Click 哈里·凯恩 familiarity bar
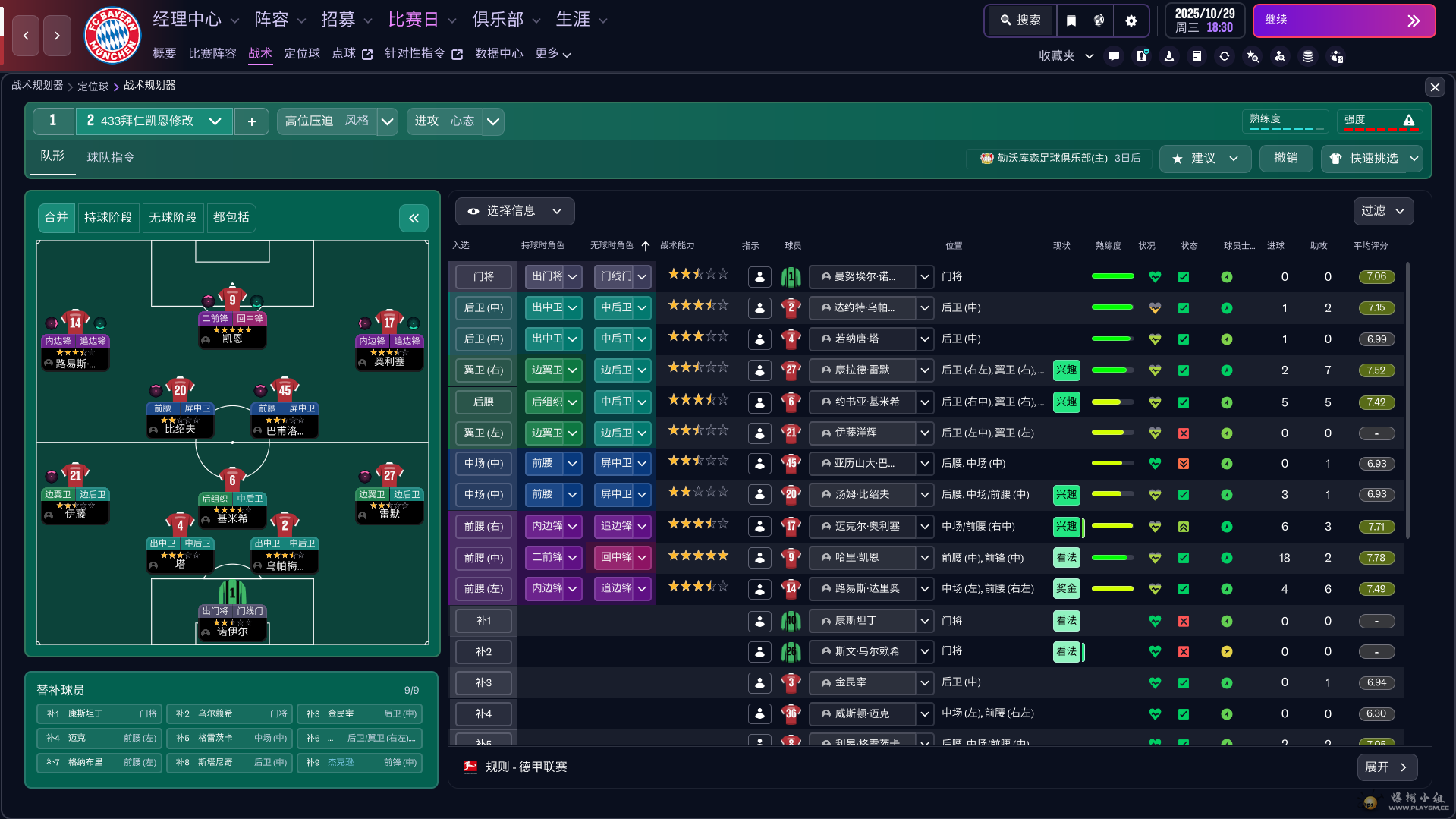 (1112, 558)
